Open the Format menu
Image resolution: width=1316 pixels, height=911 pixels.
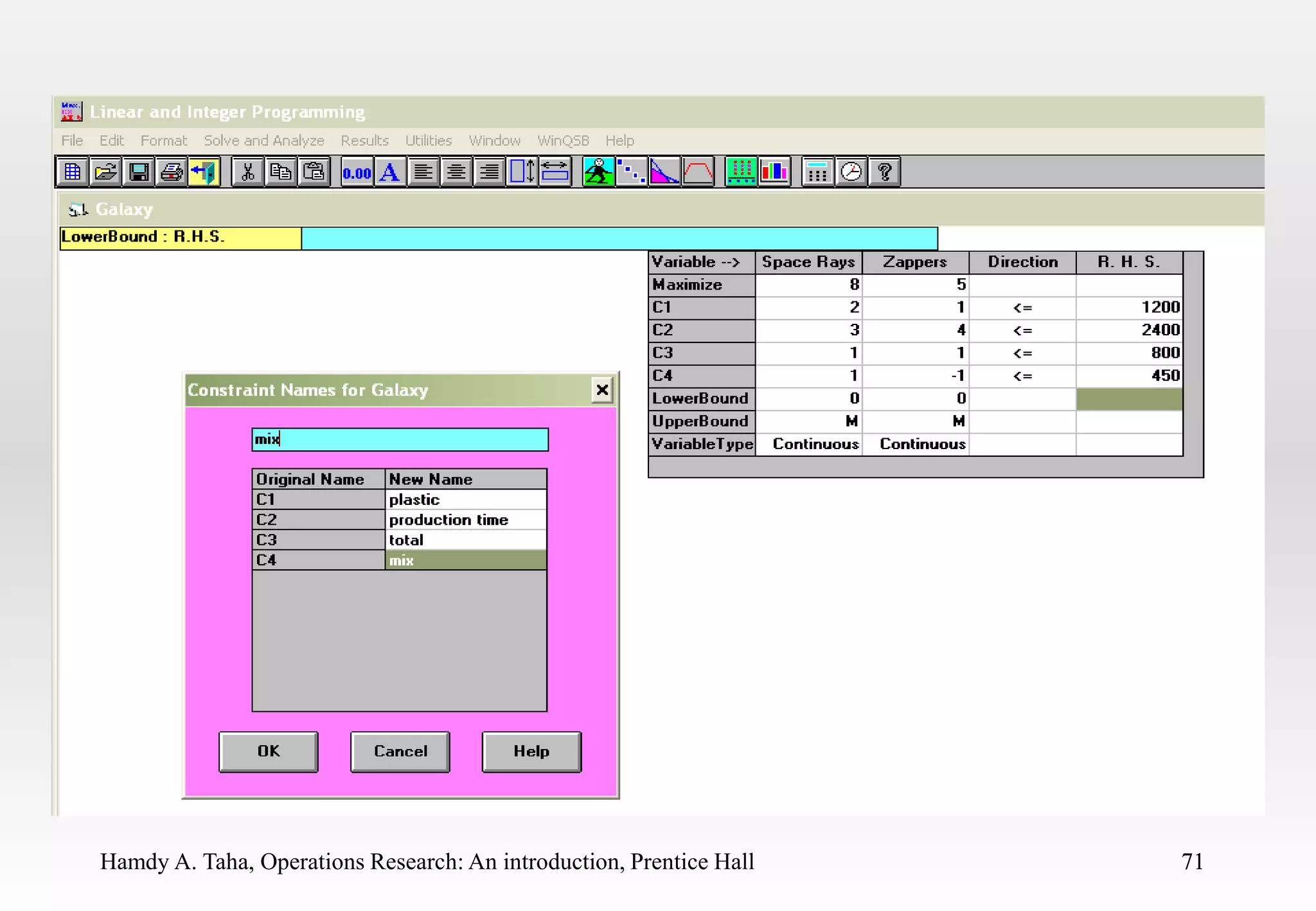click(163, 141)
